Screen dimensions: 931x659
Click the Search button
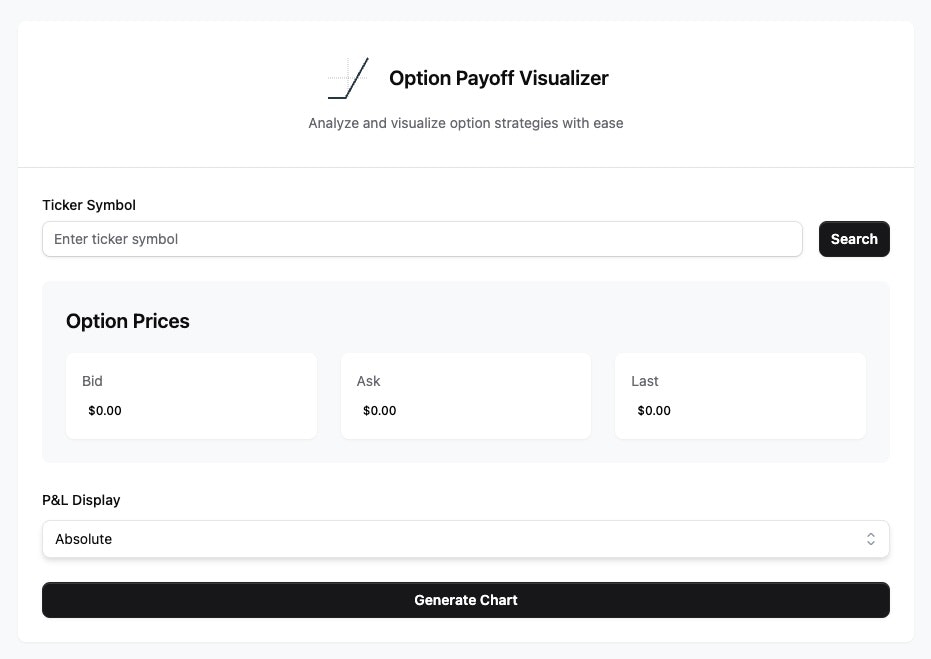(854, 239)
